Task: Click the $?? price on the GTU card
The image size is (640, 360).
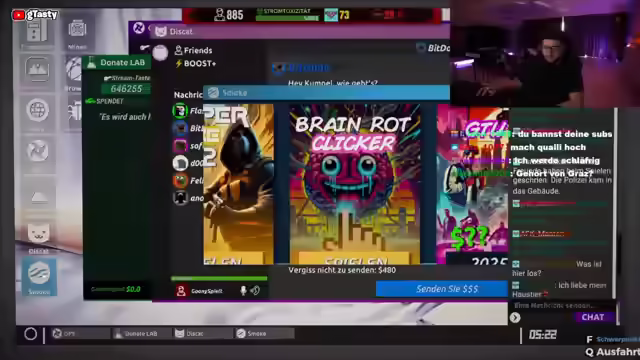Action: point(469,237)
